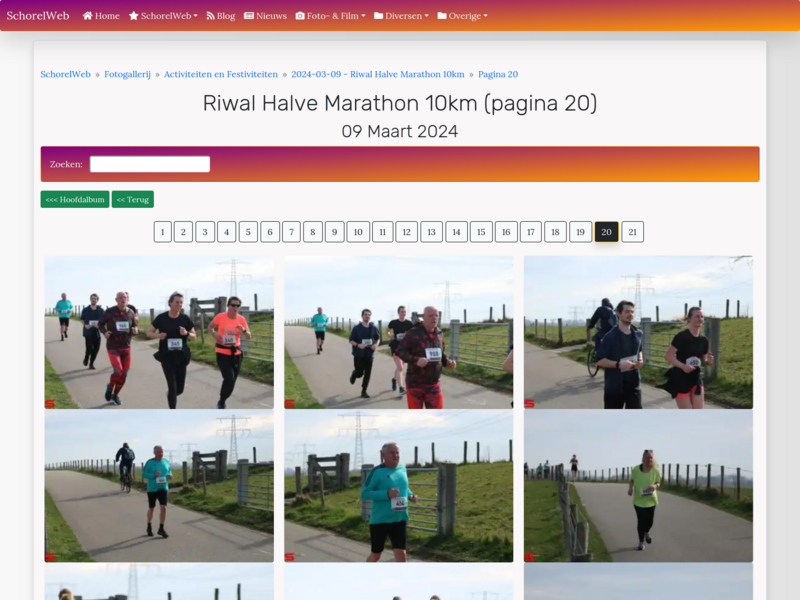Open the Diversen dropdown menu
This screenshot has height=600, width=800.
pos(402,16)
